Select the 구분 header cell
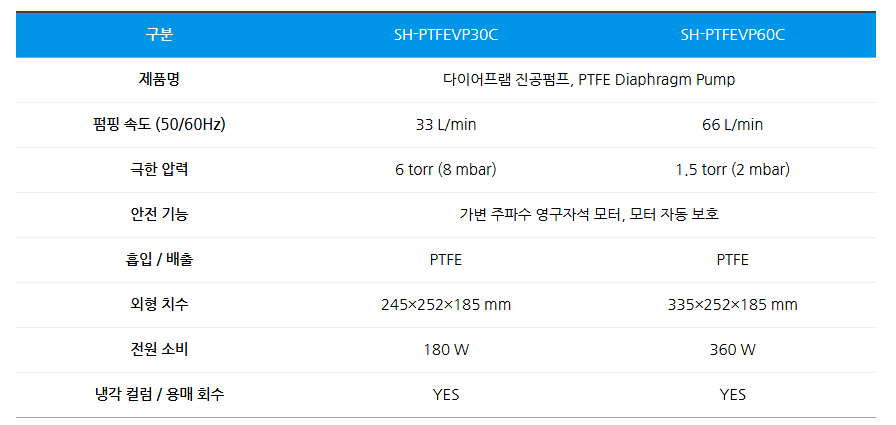Viewport: 896px width, 425px height. pos(159,35)
